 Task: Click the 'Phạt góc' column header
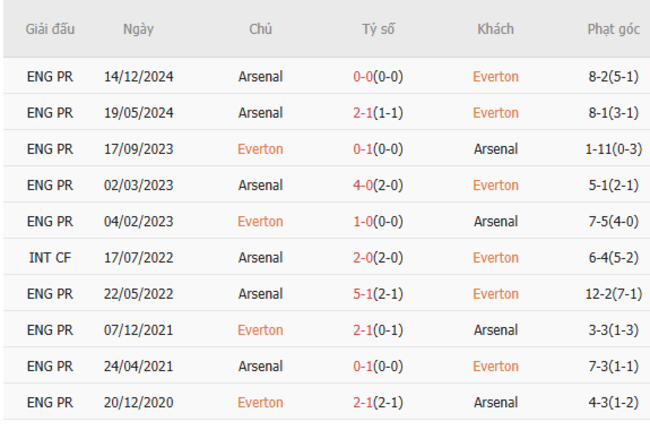pos(613,29)
